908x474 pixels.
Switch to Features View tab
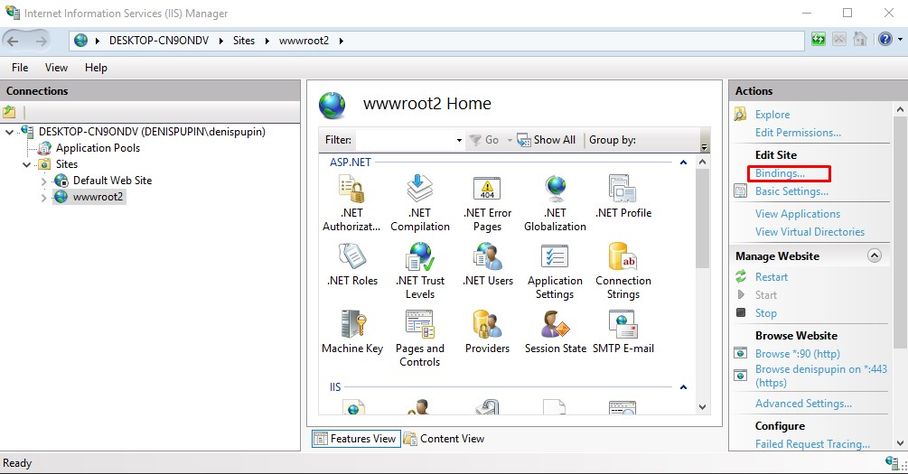[x=356, y=439]
